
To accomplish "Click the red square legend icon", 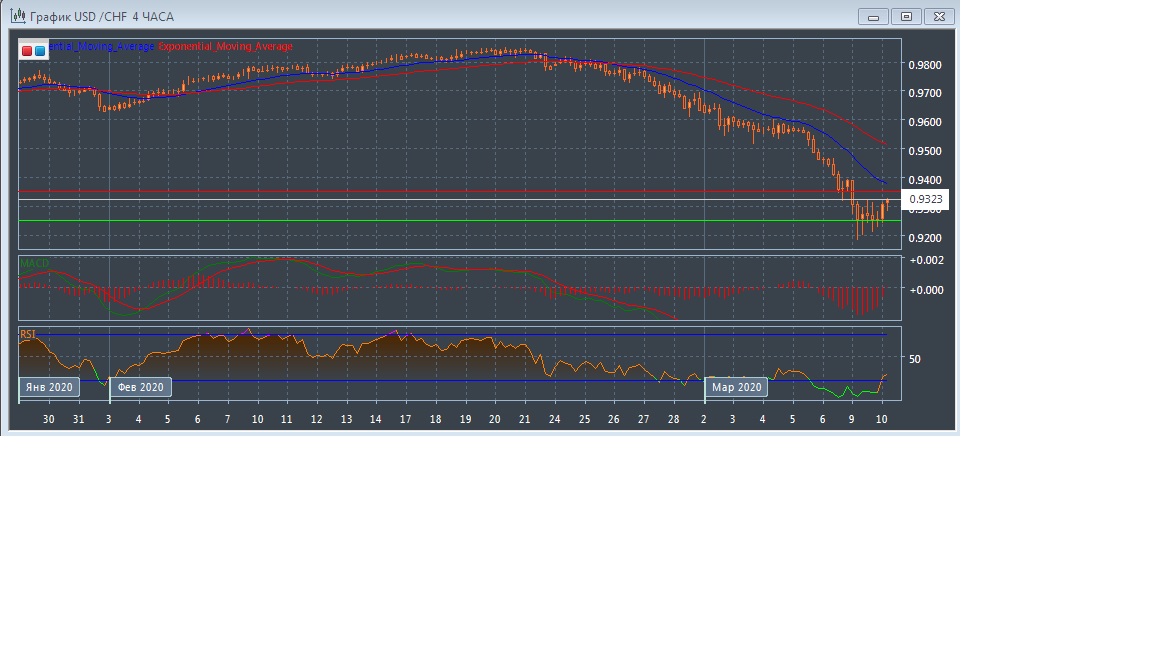I will pos(27,50).
